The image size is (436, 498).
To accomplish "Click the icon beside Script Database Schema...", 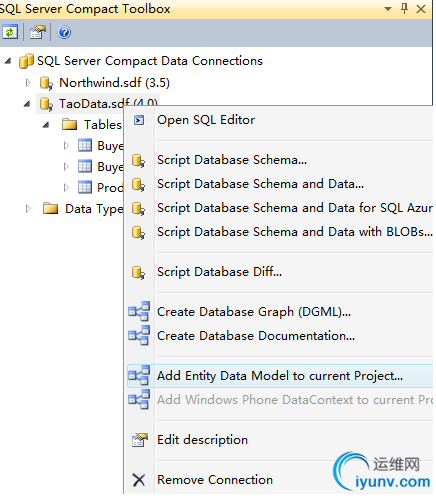I will 138,160.
